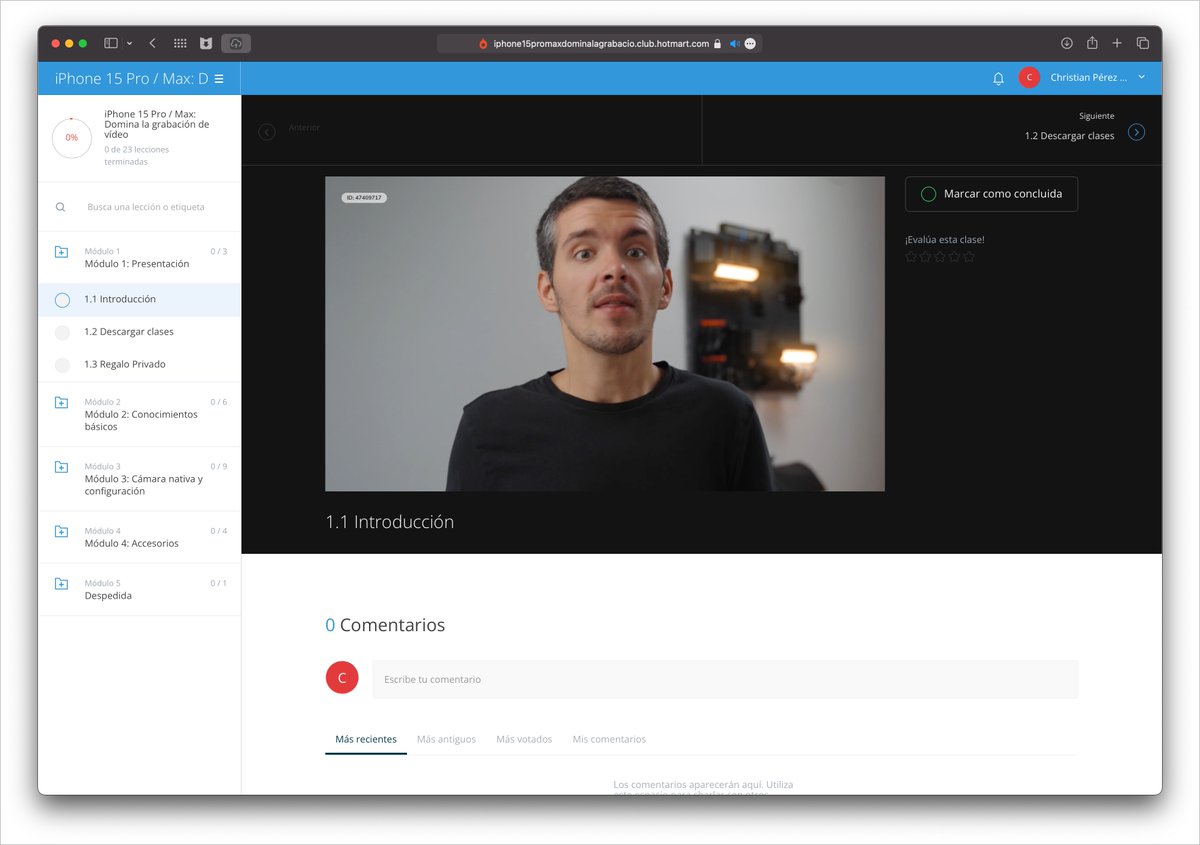Open lesson 1.3 Regalo Privado
Screen dimensions: 1200x845
click(125, 364)
